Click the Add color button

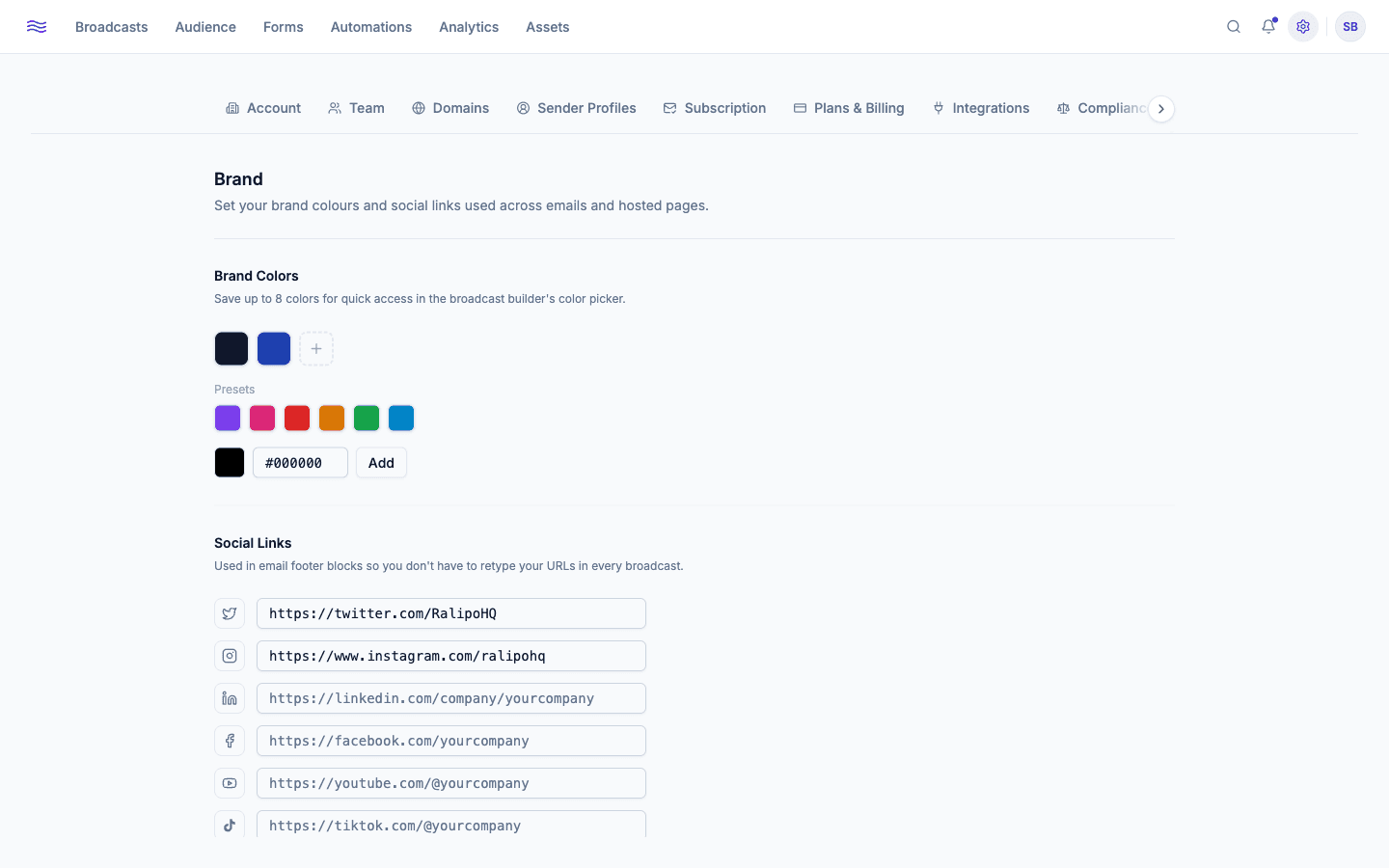[381, 463]
